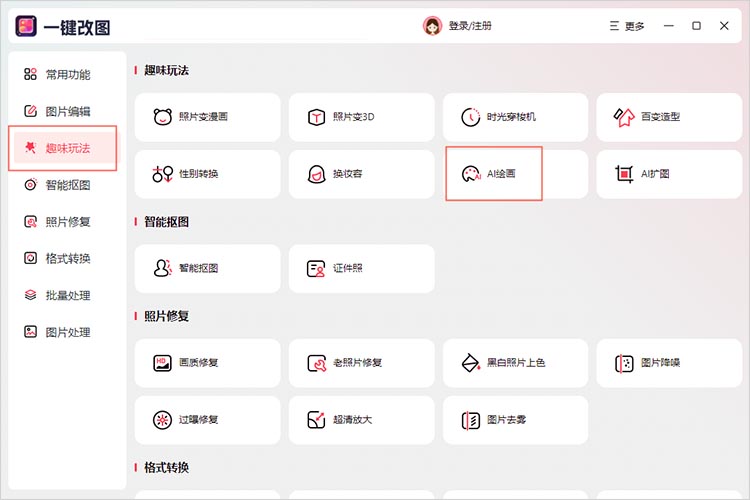This screenshot has height=500, width=750.
Task: Open the 黑白照片上色 feature label
Action: [x=516, y=363]
